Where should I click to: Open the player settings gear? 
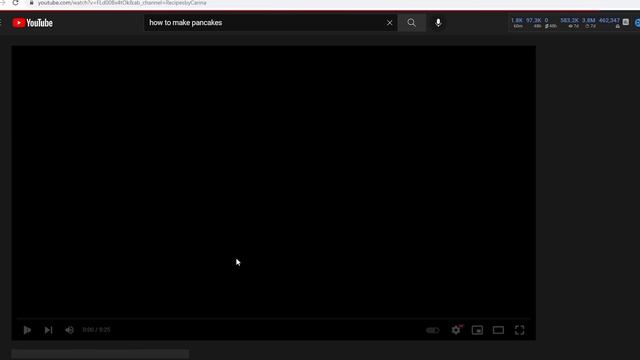(x=456, y=330)
